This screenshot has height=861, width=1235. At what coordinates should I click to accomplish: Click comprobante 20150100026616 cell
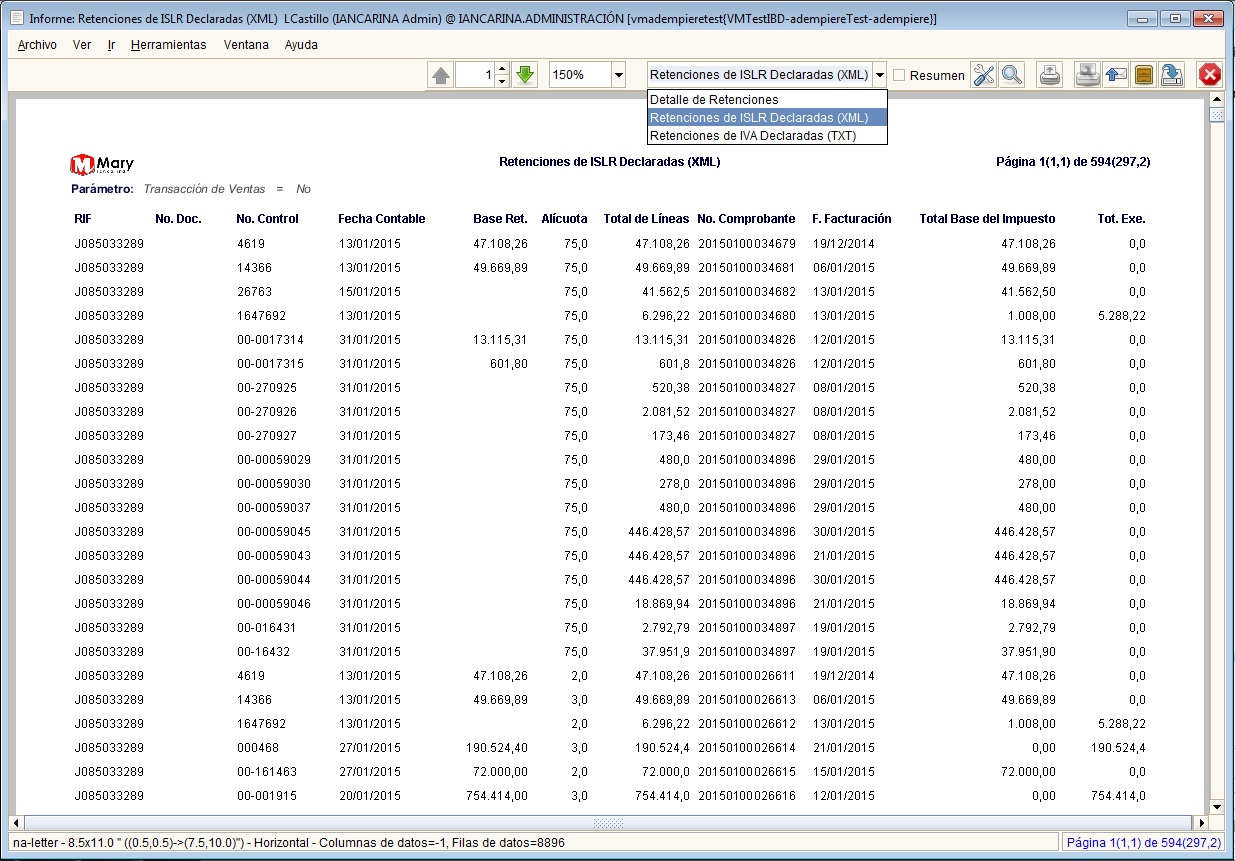tap(746, 795)
